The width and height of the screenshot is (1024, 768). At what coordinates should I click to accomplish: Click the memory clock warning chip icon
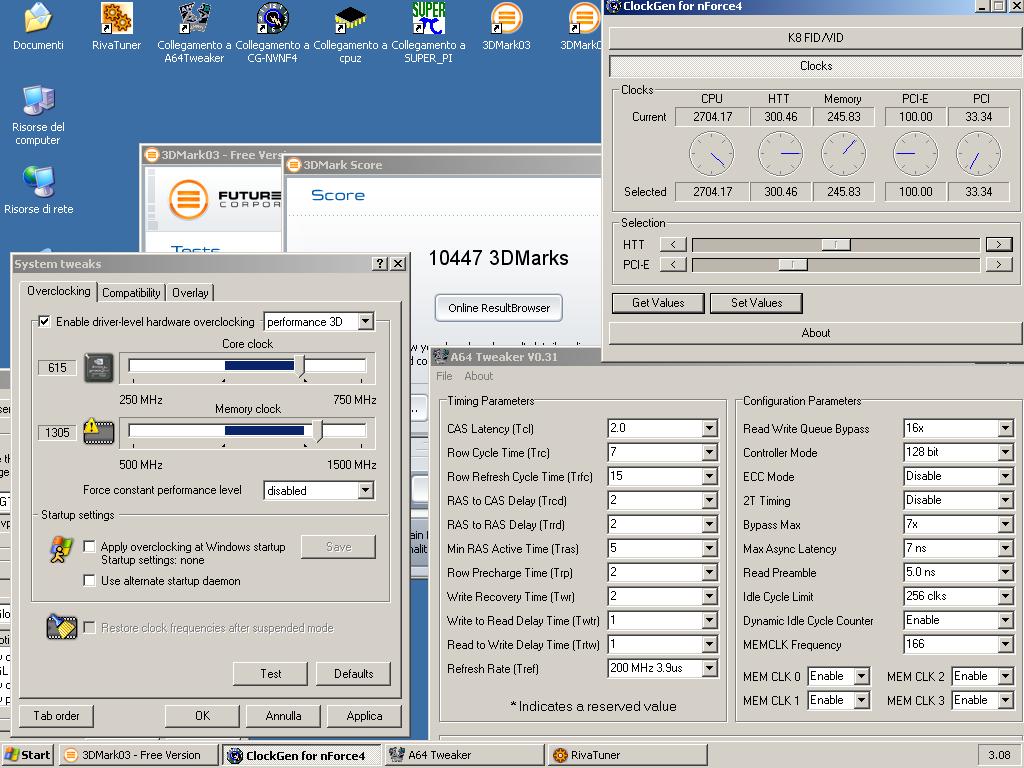coord(99,432)
